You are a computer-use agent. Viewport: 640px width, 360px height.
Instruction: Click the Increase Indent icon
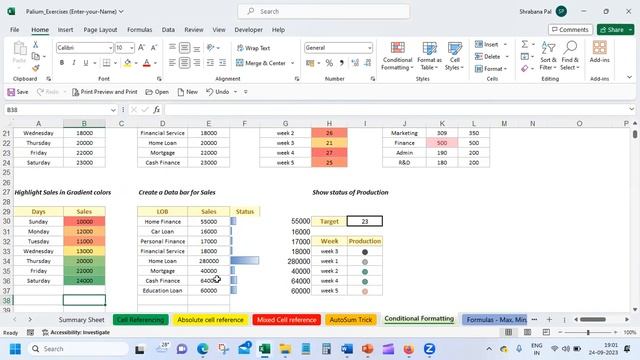[x=222, y=63]
